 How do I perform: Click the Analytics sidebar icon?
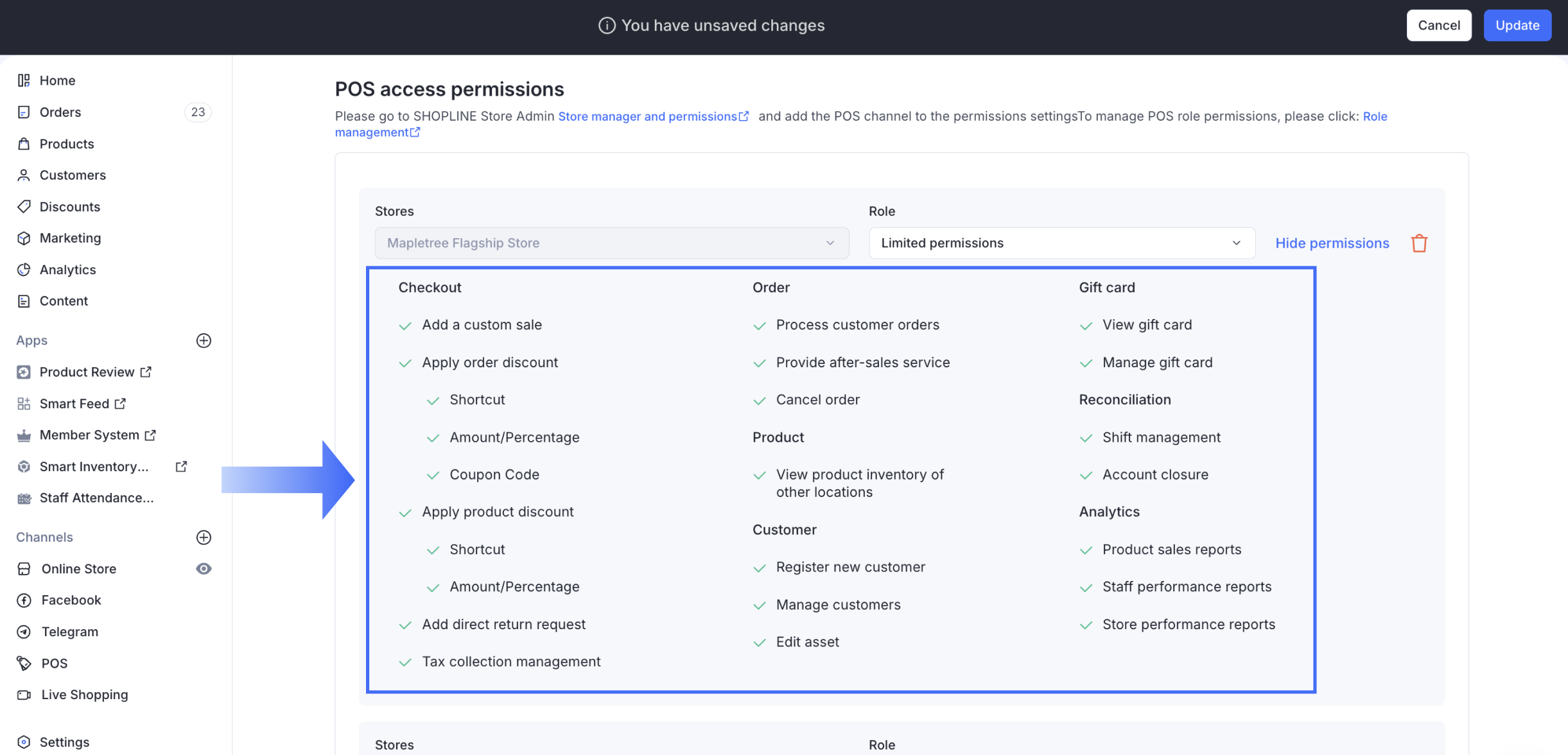tap(24, 270)
